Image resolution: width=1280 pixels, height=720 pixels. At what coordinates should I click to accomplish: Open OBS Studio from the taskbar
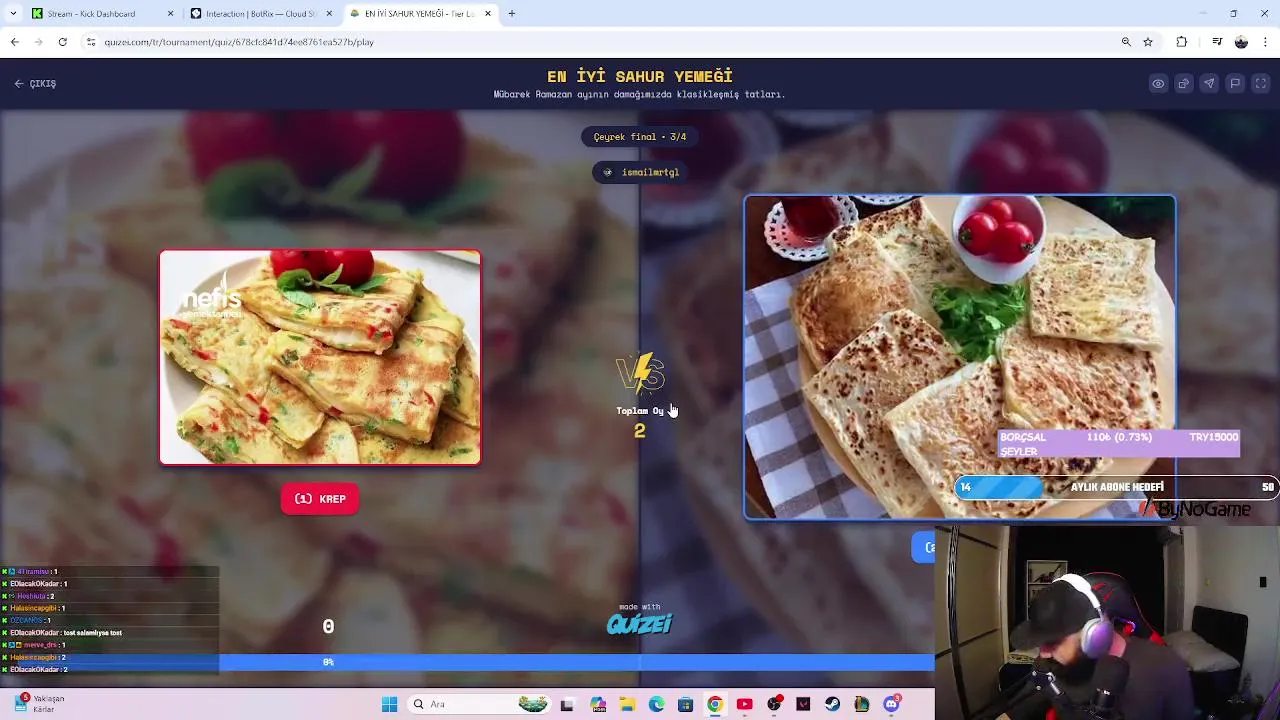774,704
